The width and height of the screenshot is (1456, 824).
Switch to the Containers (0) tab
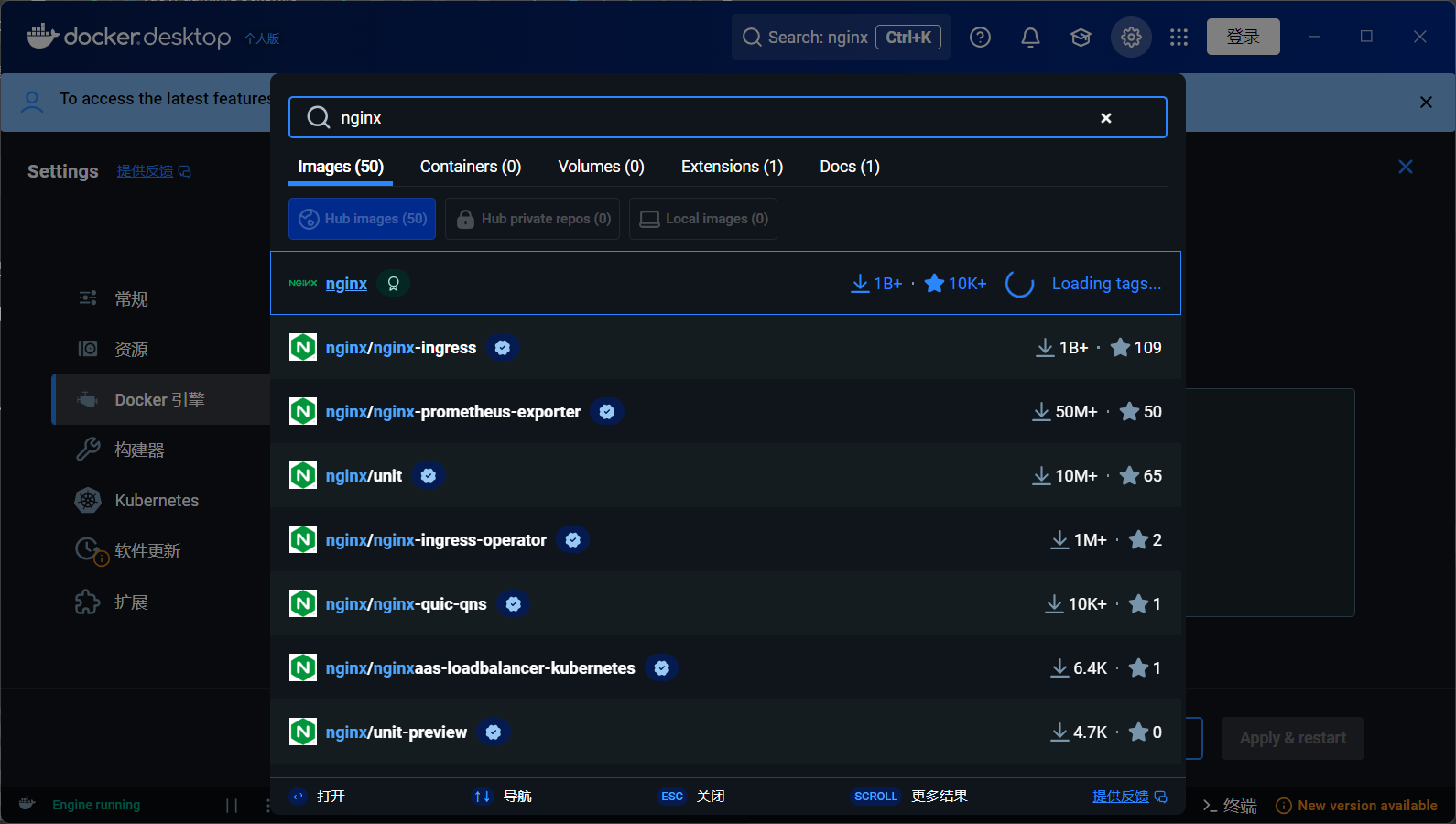(471, 167)
